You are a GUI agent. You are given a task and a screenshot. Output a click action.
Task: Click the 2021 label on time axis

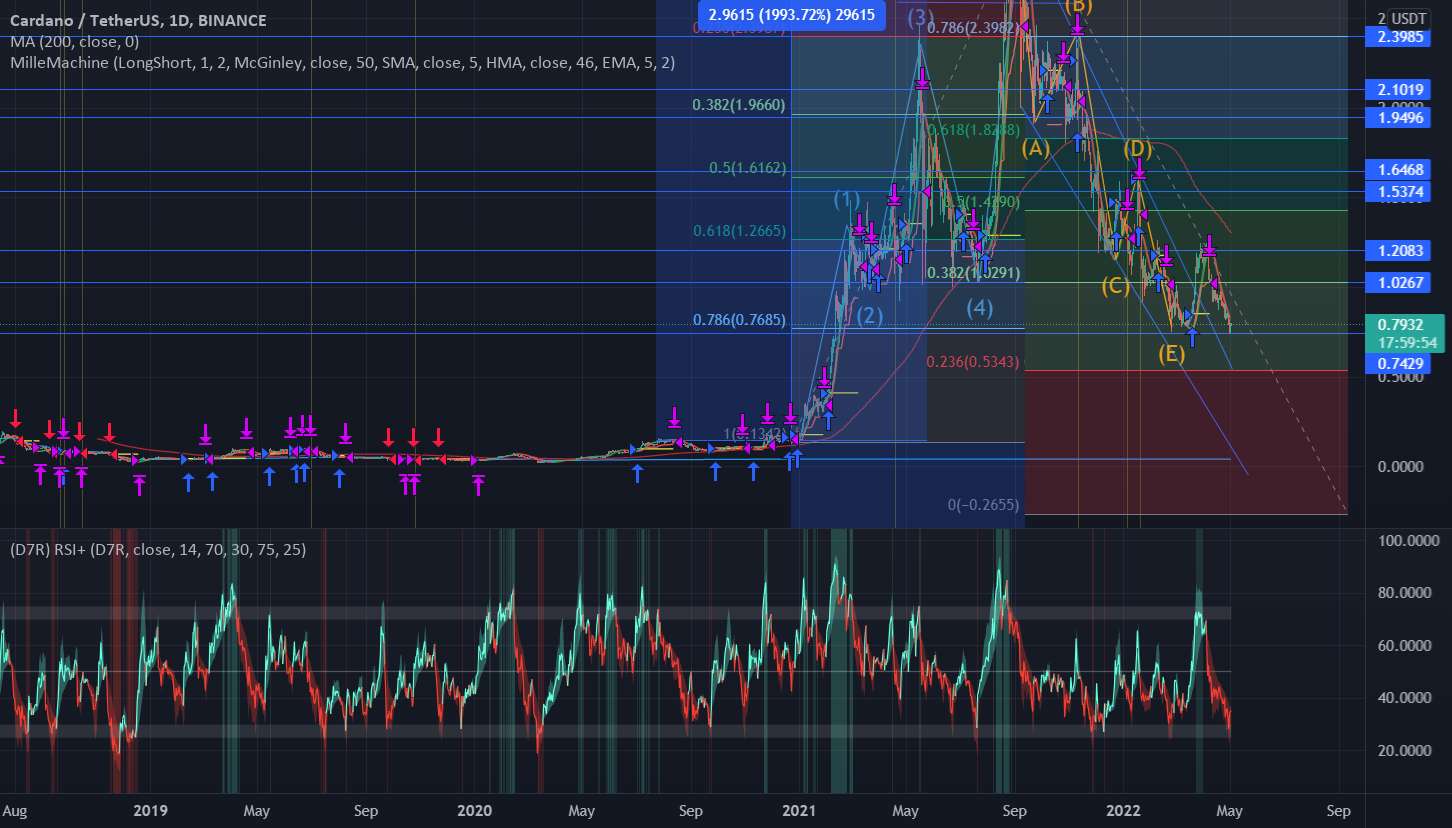pos(799,810)
